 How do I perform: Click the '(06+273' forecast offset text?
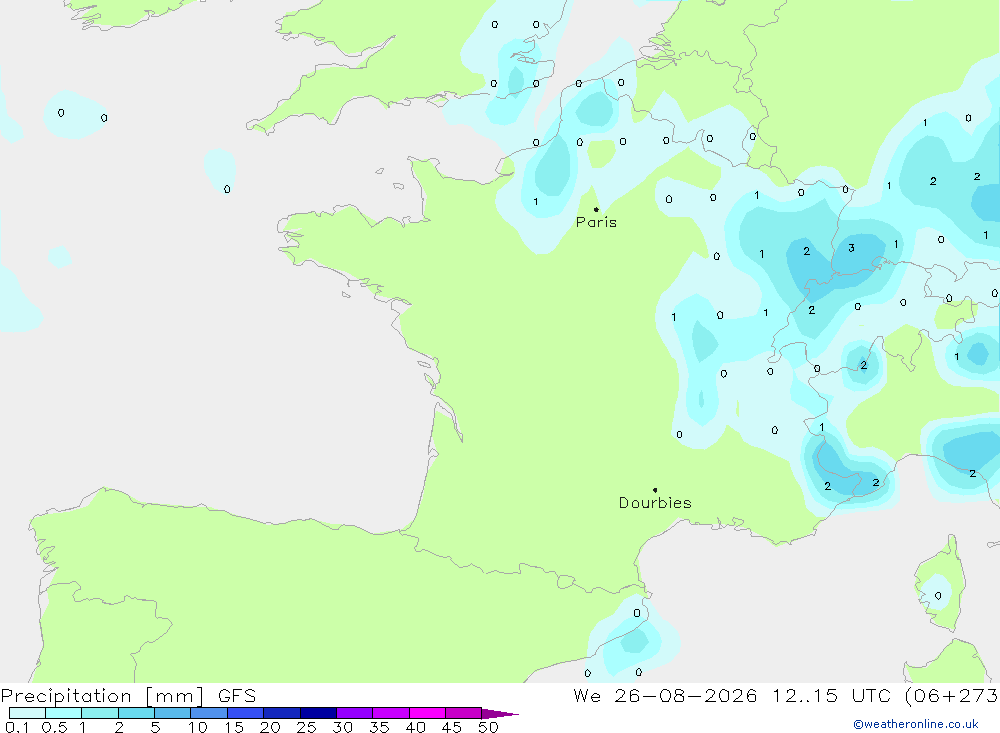pos(952,696)
